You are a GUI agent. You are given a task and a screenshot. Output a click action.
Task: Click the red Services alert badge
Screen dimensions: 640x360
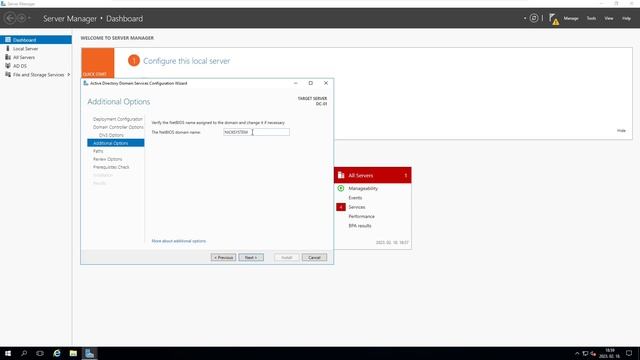coord(341,207)
